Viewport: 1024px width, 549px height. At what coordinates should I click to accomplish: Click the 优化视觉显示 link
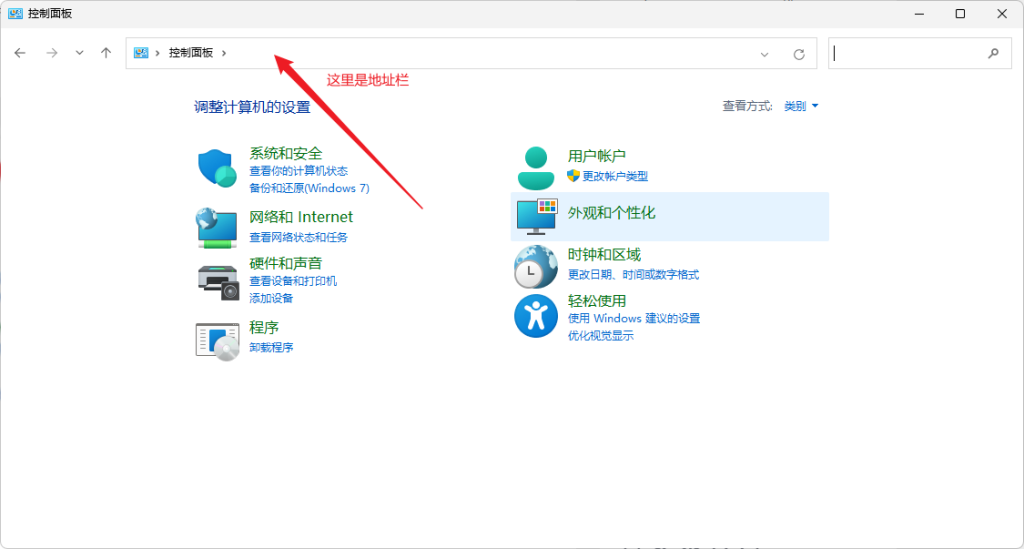(600, 336)
